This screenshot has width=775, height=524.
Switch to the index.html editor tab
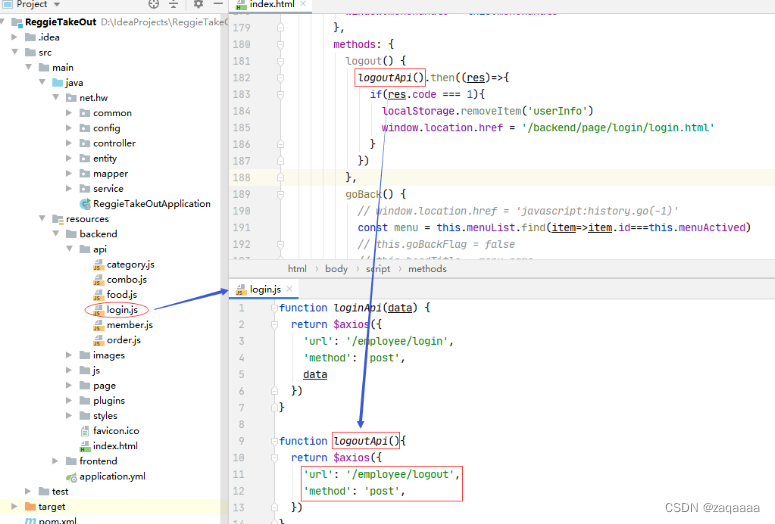pos(272,4)
